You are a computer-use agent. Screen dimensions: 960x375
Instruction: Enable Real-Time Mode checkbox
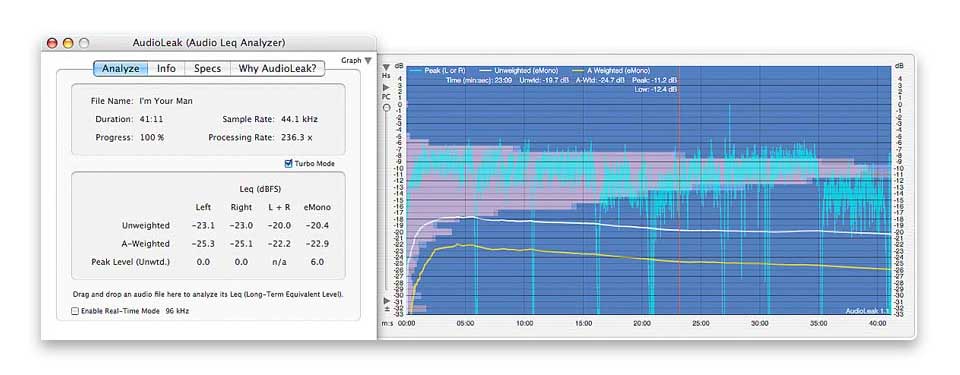[x=75, y=311]
